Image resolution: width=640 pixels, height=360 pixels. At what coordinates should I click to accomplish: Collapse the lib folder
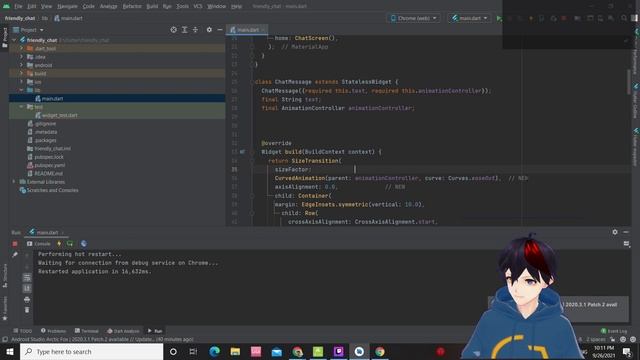click(22, 90)
